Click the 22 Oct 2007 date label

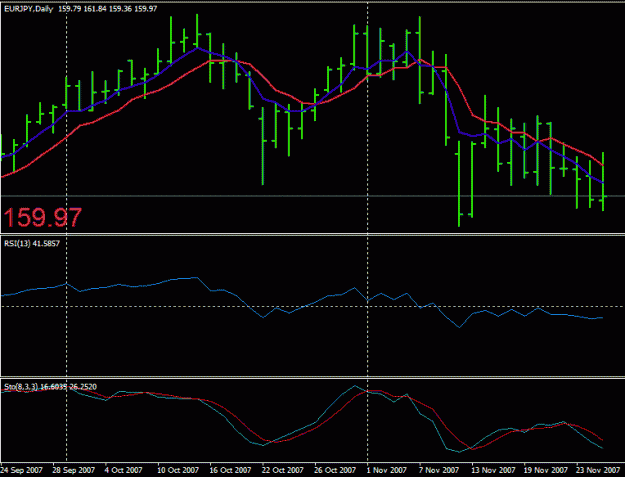(283, 470)
